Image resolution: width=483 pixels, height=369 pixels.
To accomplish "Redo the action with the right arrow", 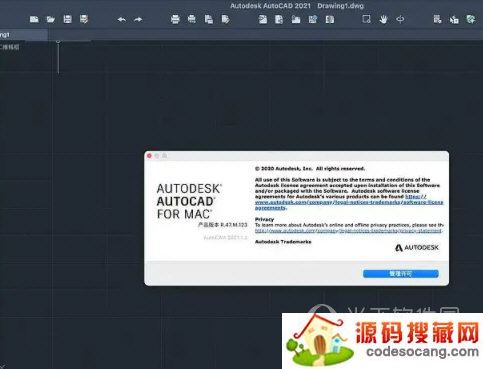I will [138, 20].
